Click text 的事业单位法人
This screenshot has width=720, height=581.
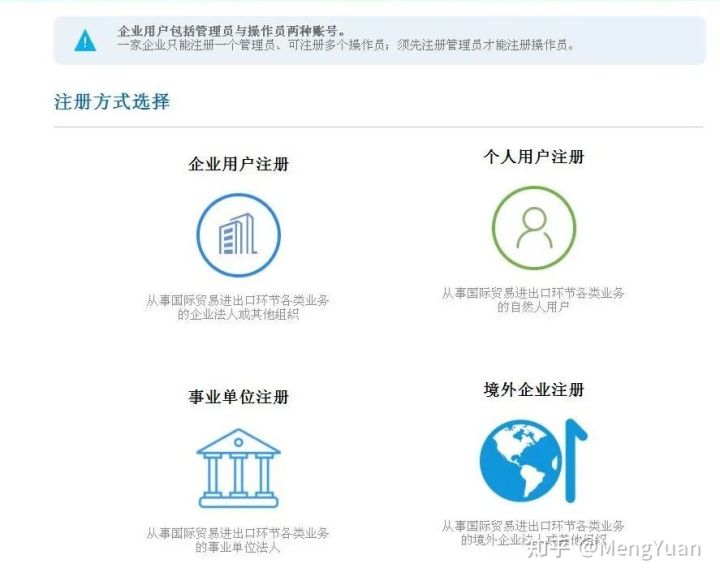coord(238,547)
